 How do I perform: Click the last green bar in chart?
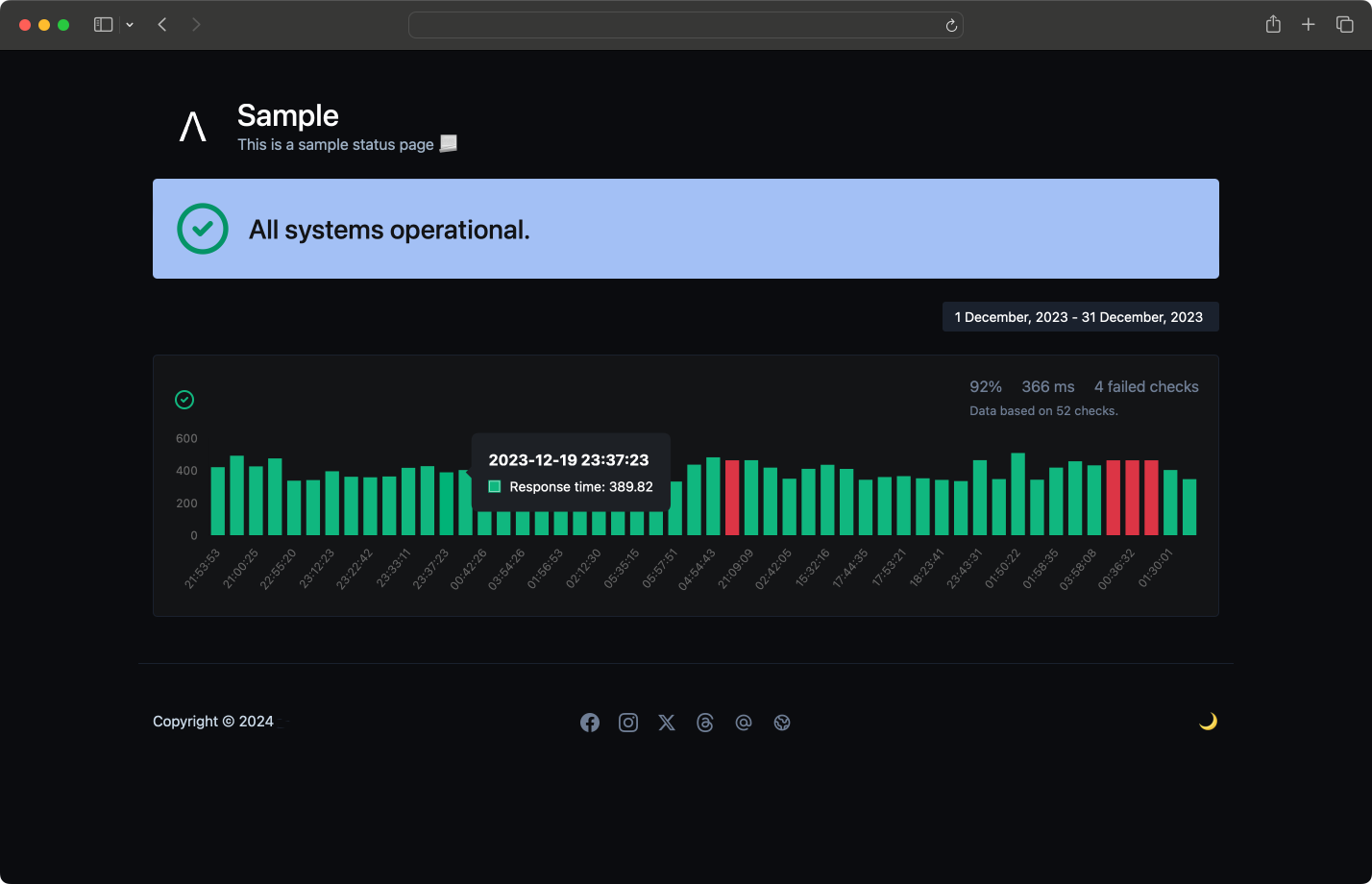point(1189,507)
